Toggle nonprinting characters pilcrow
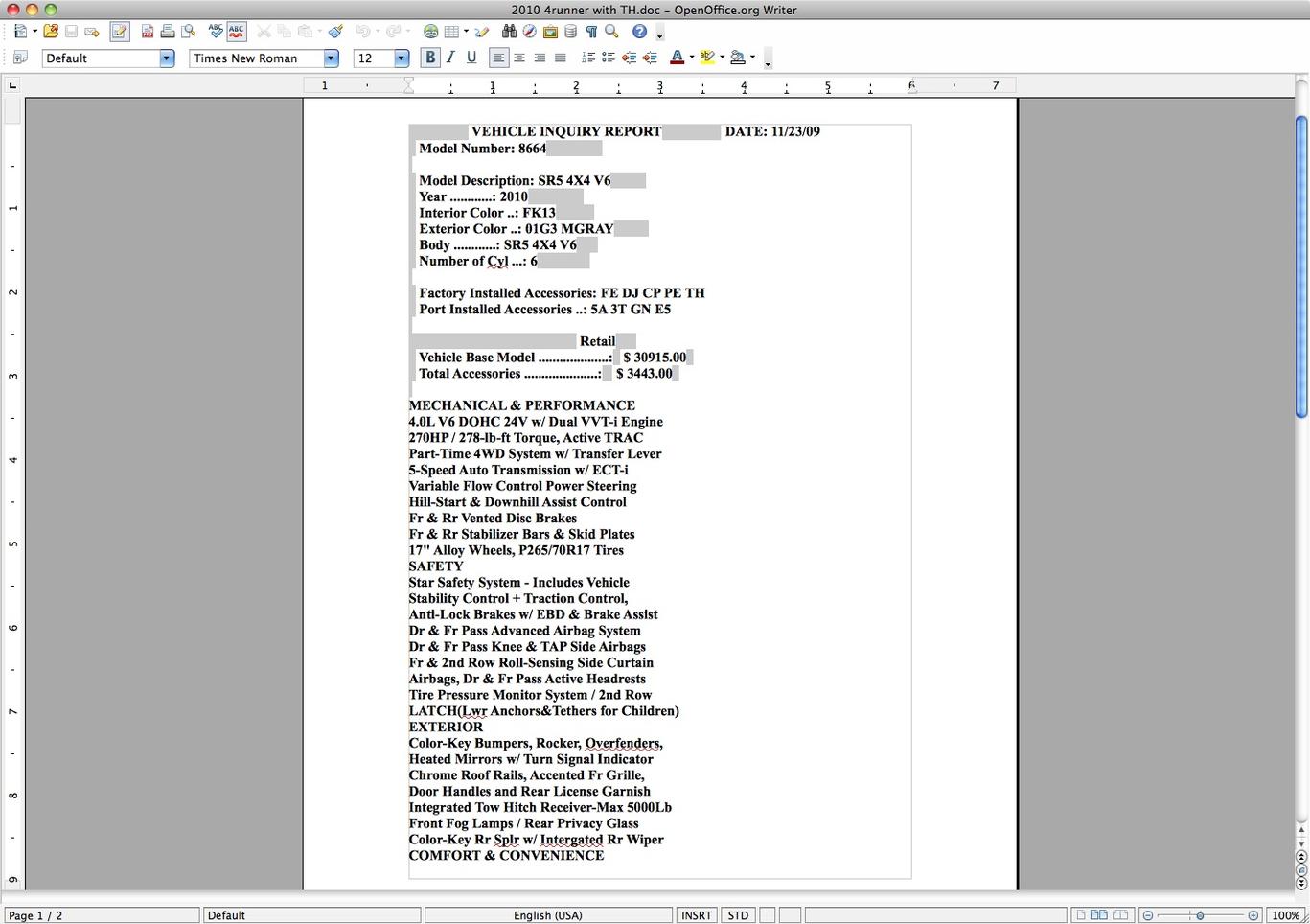Image resolution: width=1310 pixels, height=924 pixels. 591,32
